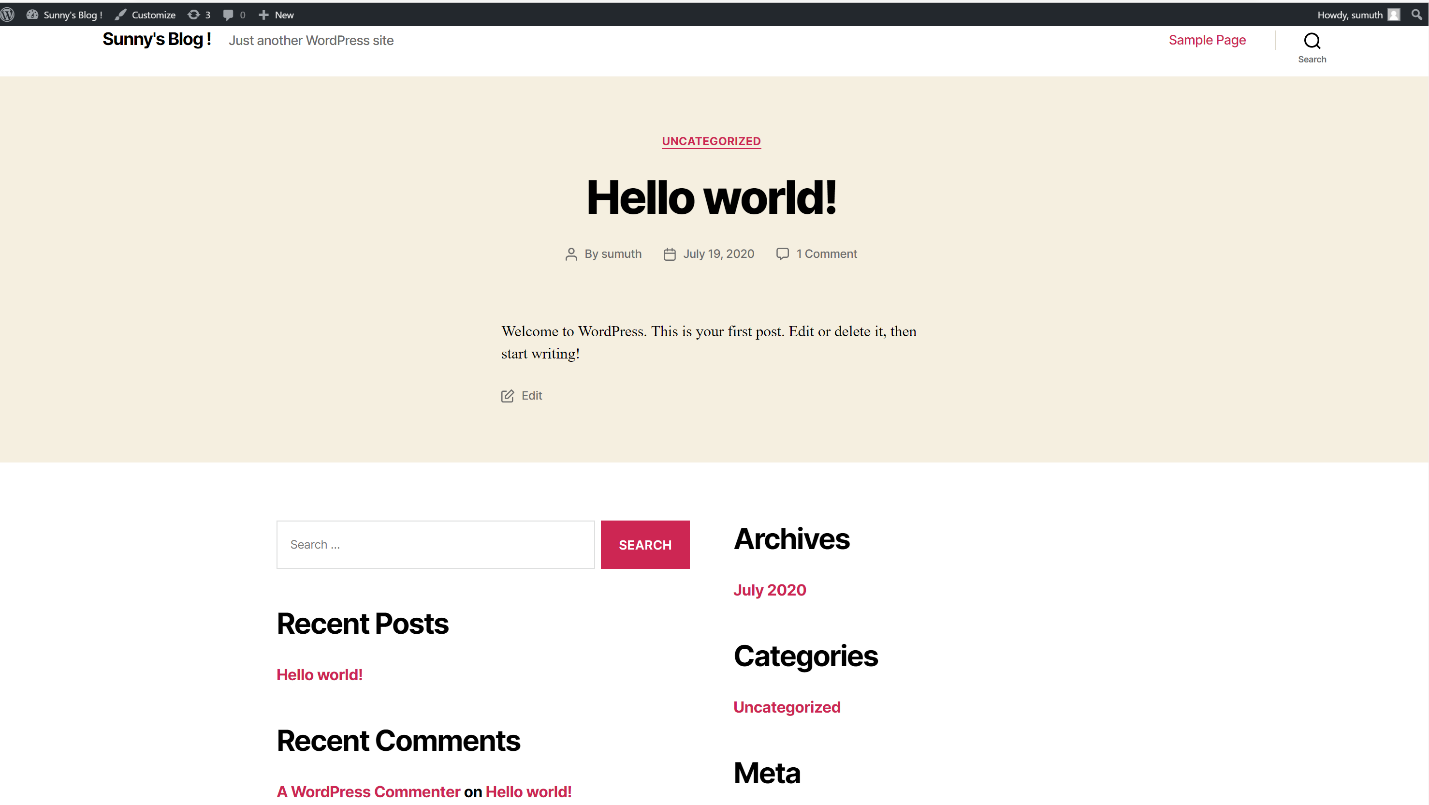Select the UNCATEGORIZED label above the post title

click(711, 141)
